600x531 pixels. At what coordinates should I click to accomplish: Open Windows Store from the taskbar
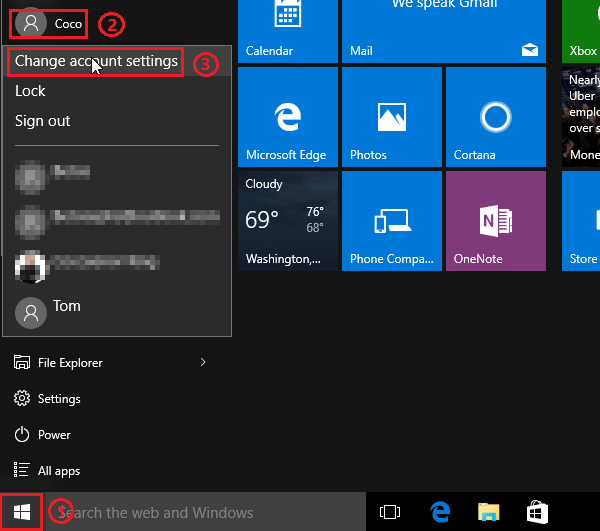[x=537, y=512]
